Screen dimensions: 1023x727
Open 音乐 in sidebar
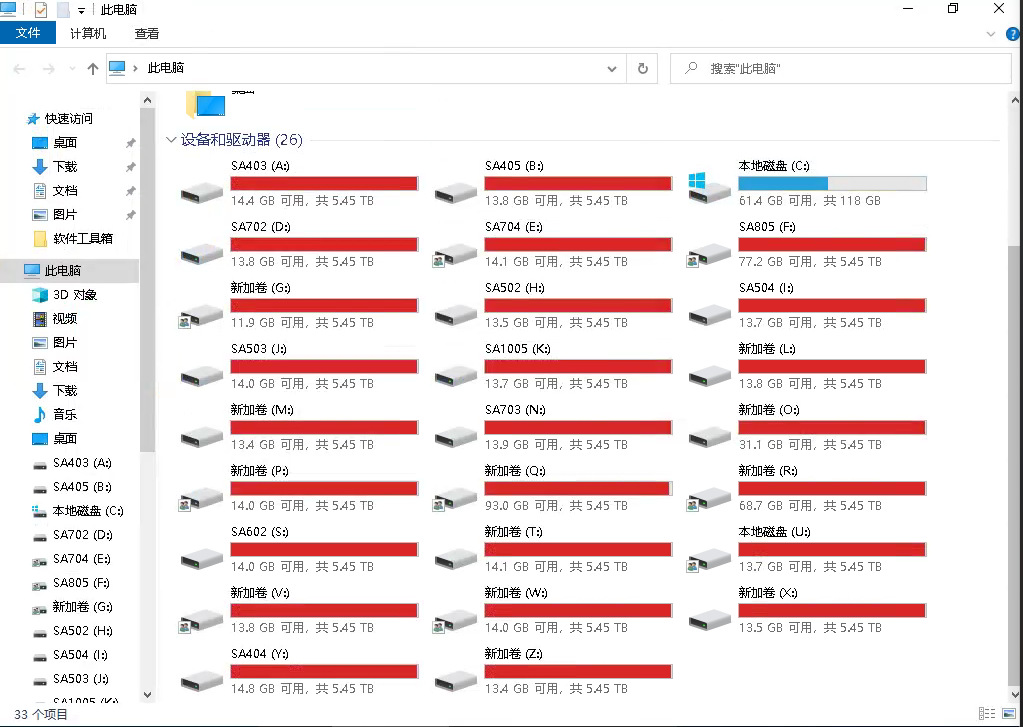[65, 414]
